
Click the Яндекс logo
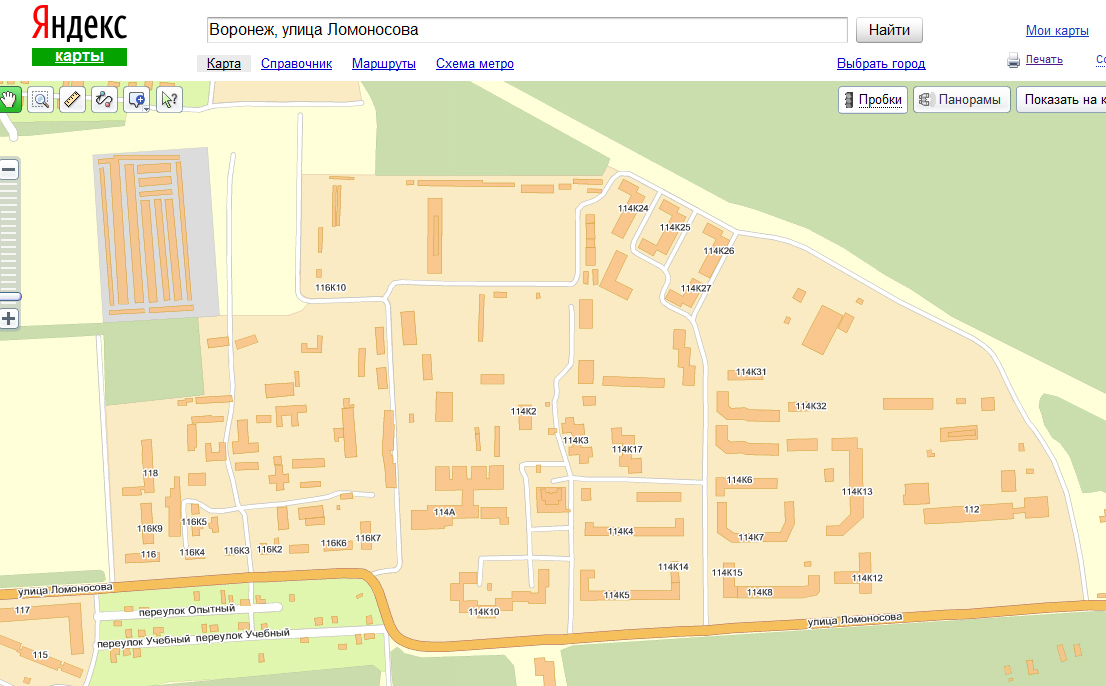coord(79,23)
